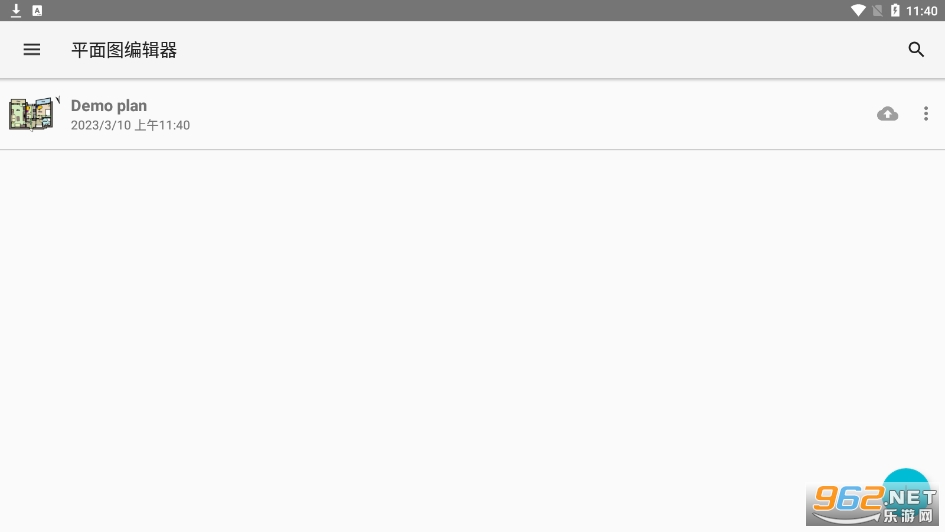Viewport: 945px width, 532px height.
Task: Open the Demo plan floor plan thumbnail
Action: pos(31,114)
